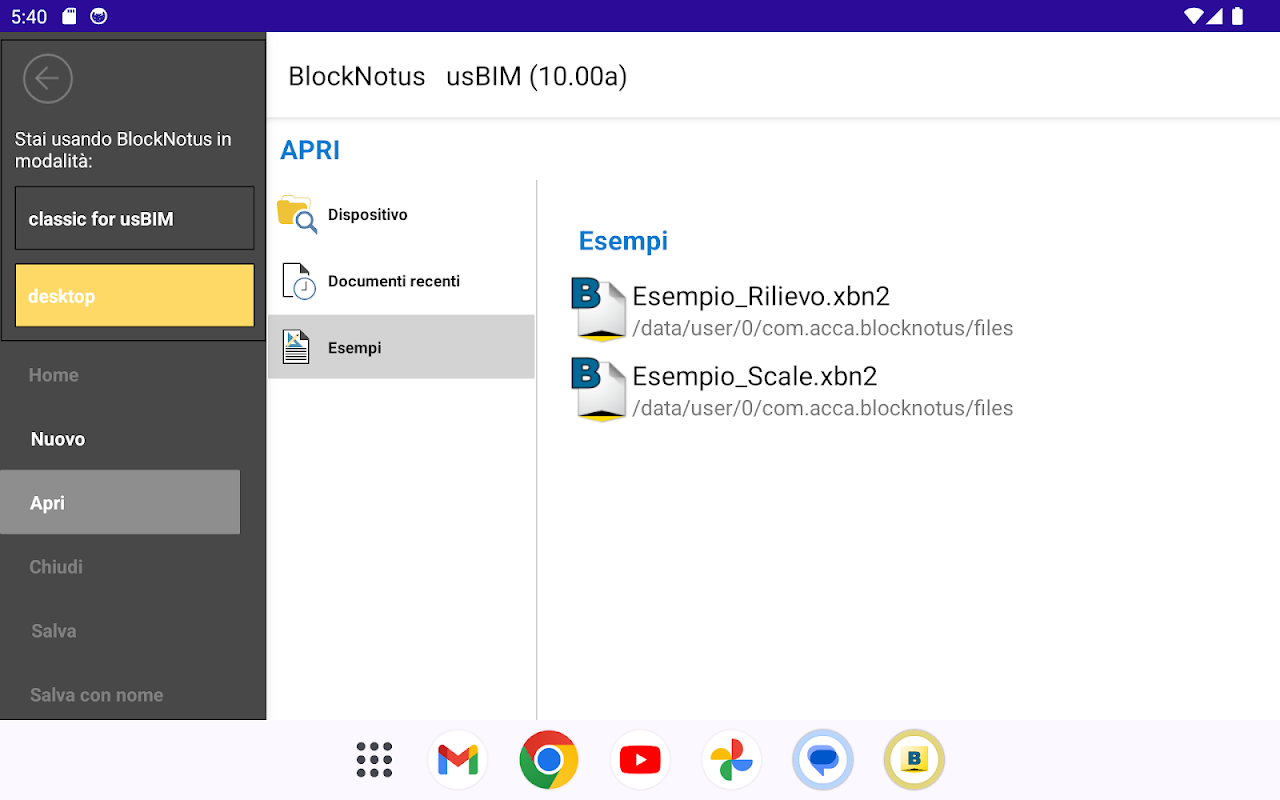Click the SD card status bar icon
1280x800 pixels.
click(69, 16)
